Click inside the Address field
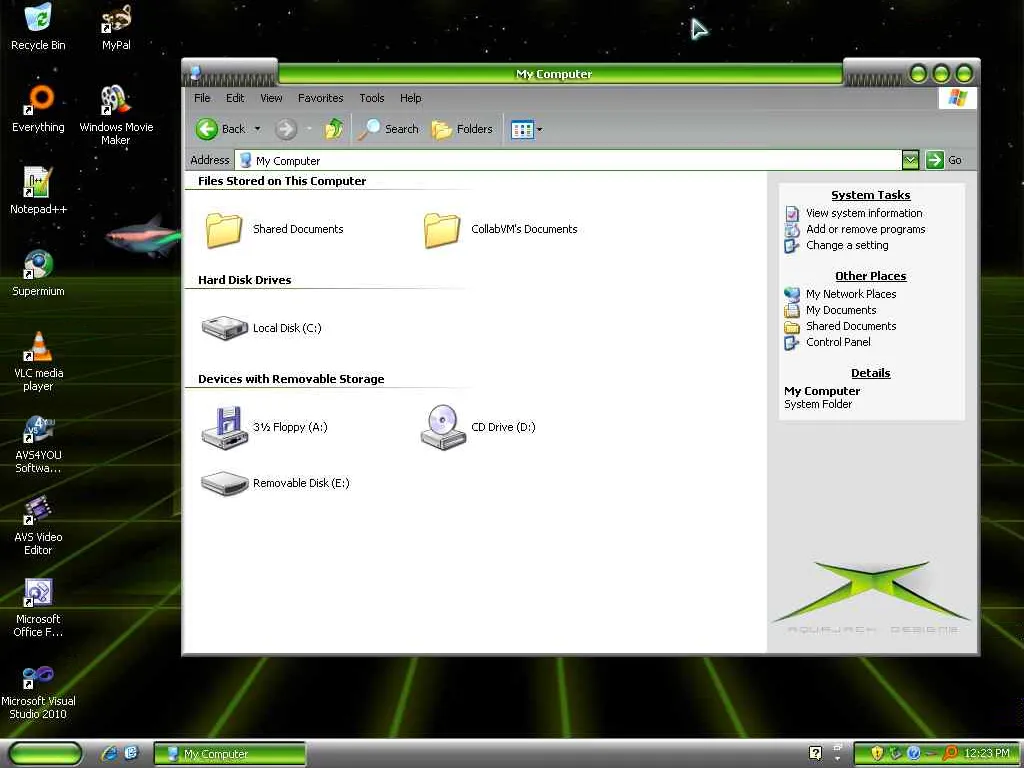The width and height of the screenshot is (1024, 768). pos(568,161)
